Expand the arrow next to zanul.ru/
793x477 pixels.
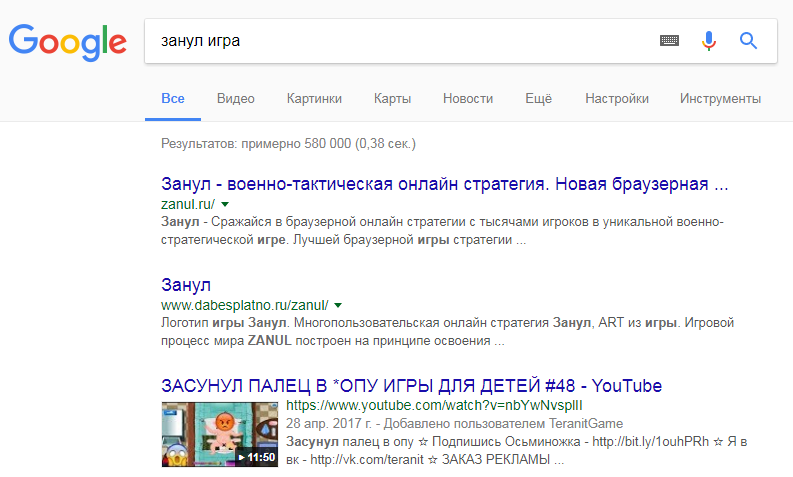tap(225, 204)
